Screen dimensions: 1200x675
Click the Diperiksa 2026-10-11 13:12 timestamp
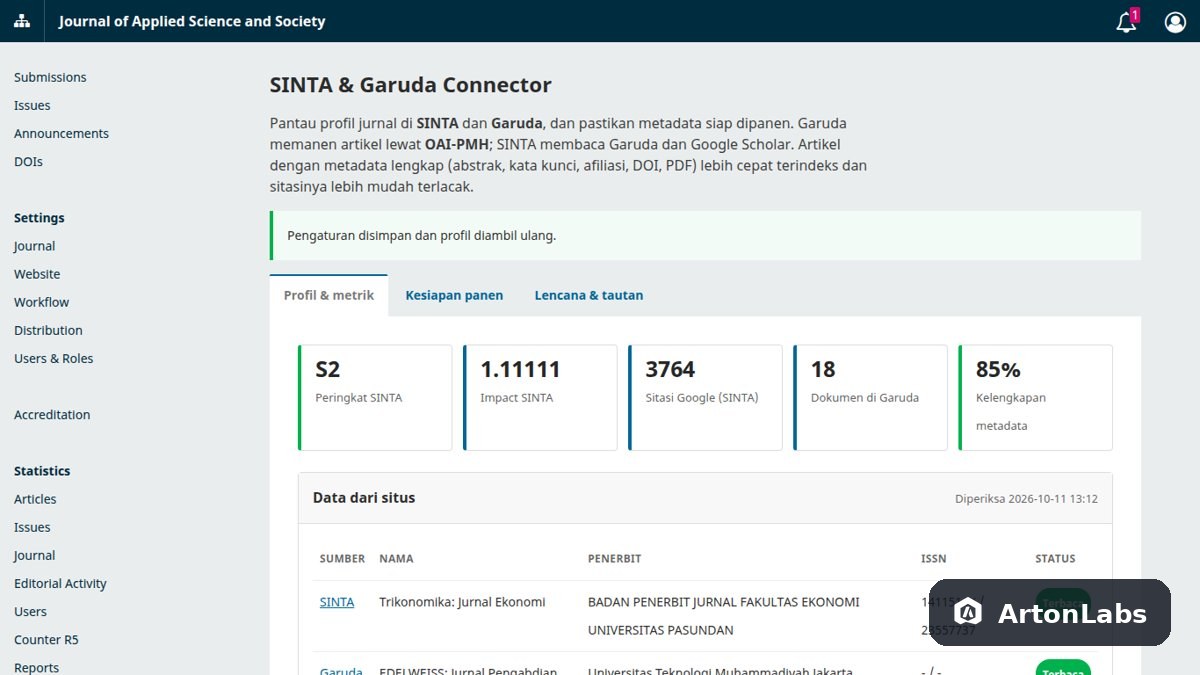click(x=1026, y=498)
